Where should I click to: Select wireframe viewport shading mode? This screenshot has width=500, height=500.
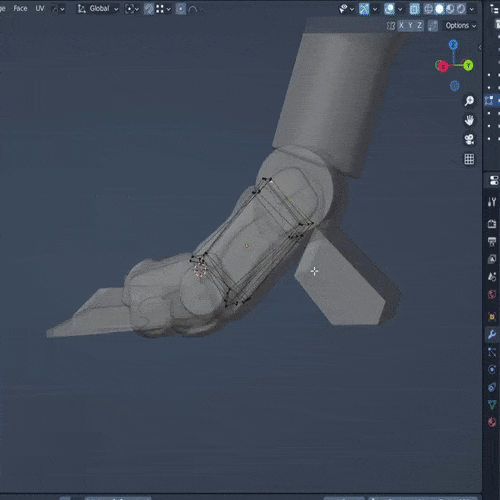[428, 9]
